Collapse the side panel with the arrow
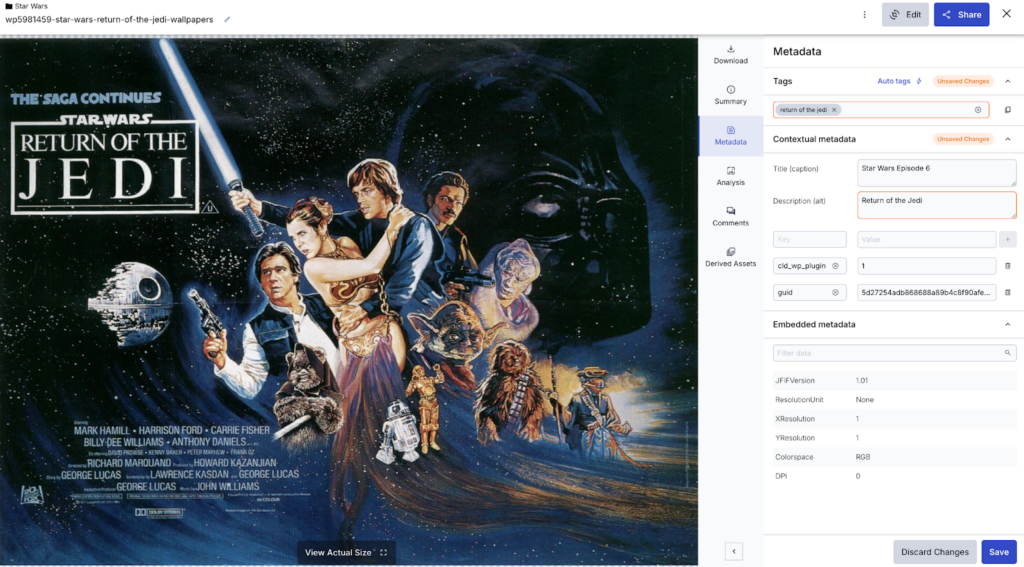1024x567 pixels. (733, 551)
